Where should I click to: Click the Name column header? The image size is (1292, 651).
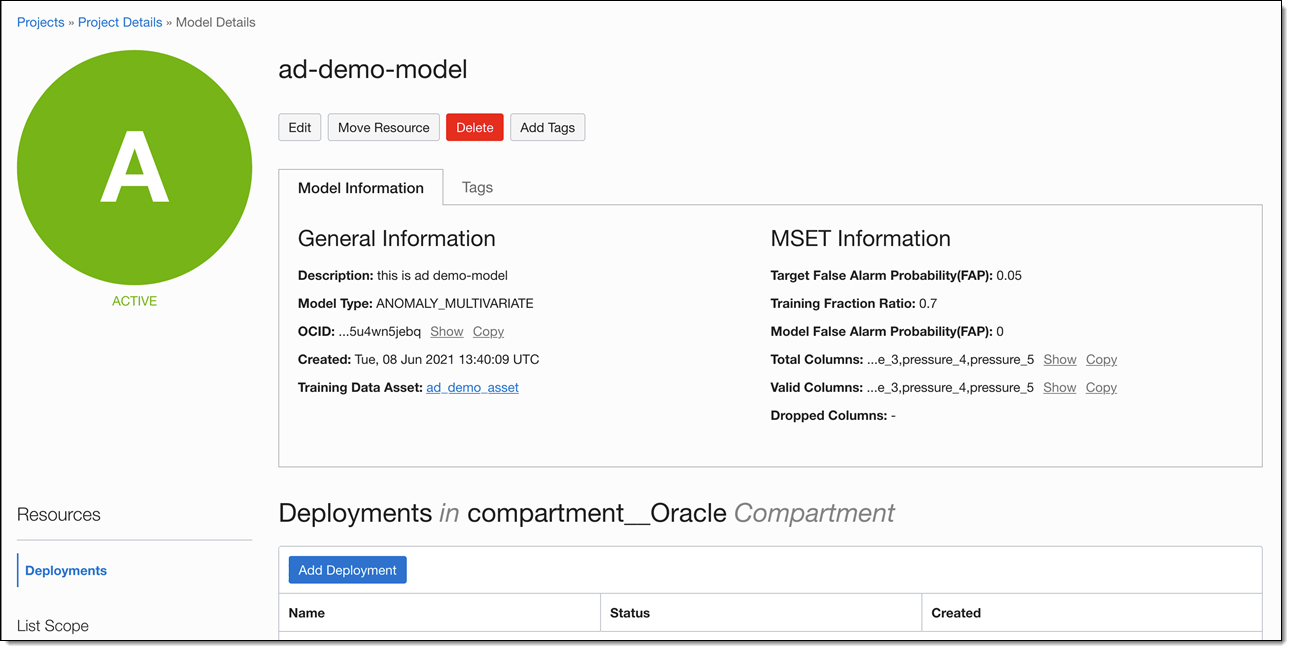tap(307, 613)
